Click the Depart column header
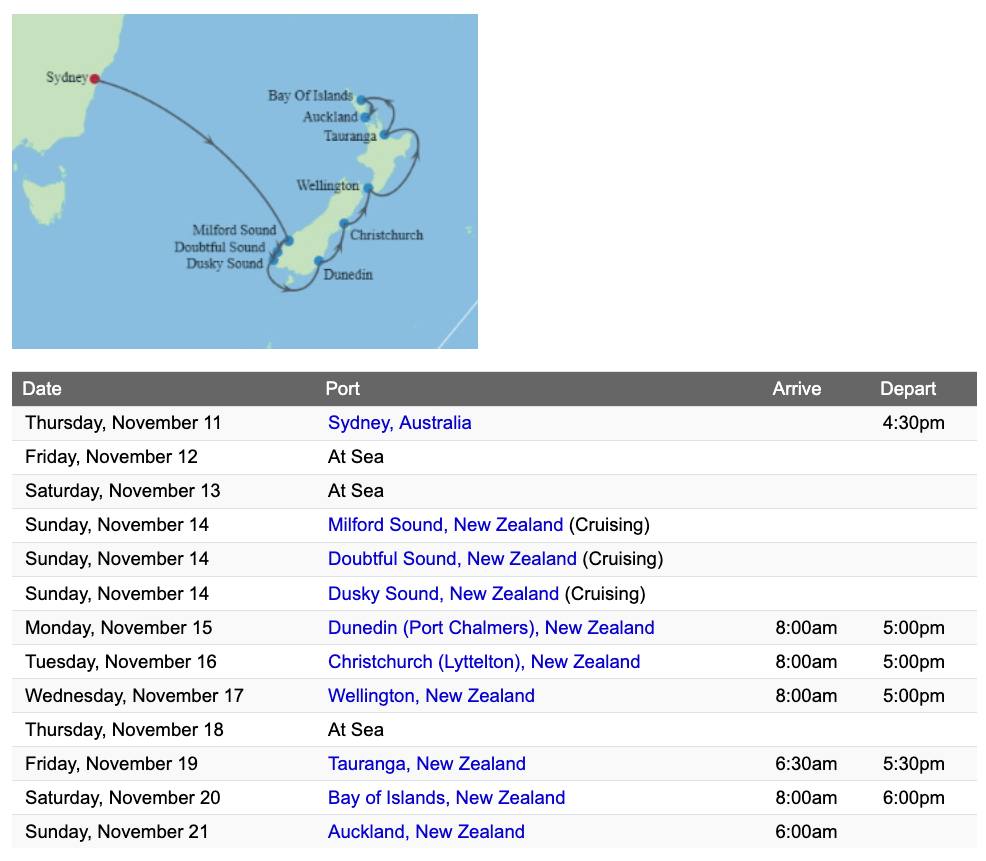 click(x=907, y=389)
